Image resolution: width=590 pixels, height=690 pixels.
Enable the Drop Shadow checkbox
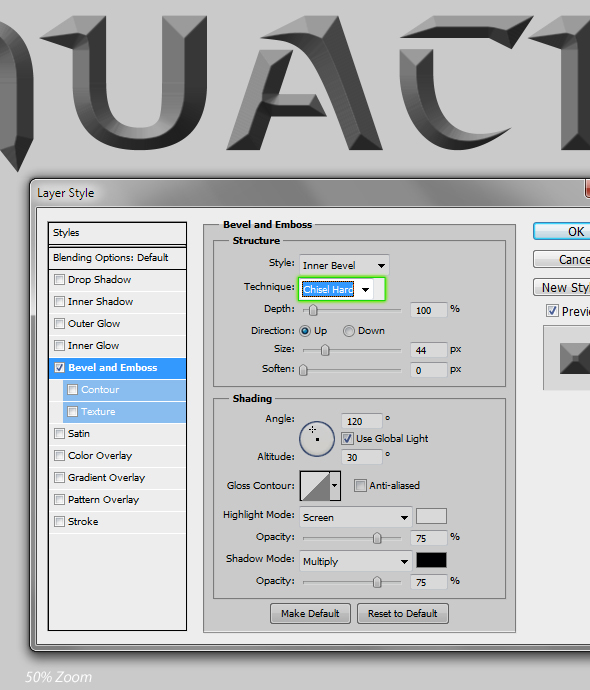(x=59, y=280)
